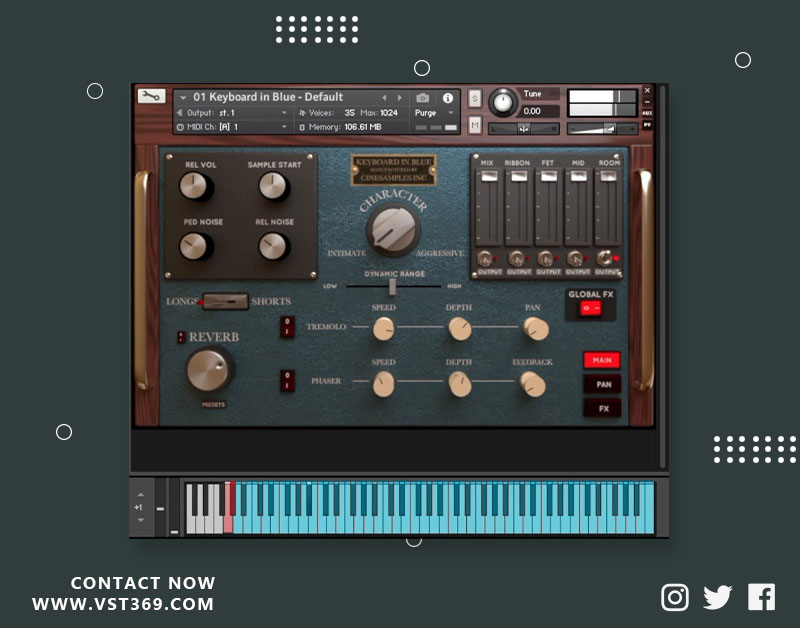
Task: Toggle the FET channel on switch
Action: point(545,259)
